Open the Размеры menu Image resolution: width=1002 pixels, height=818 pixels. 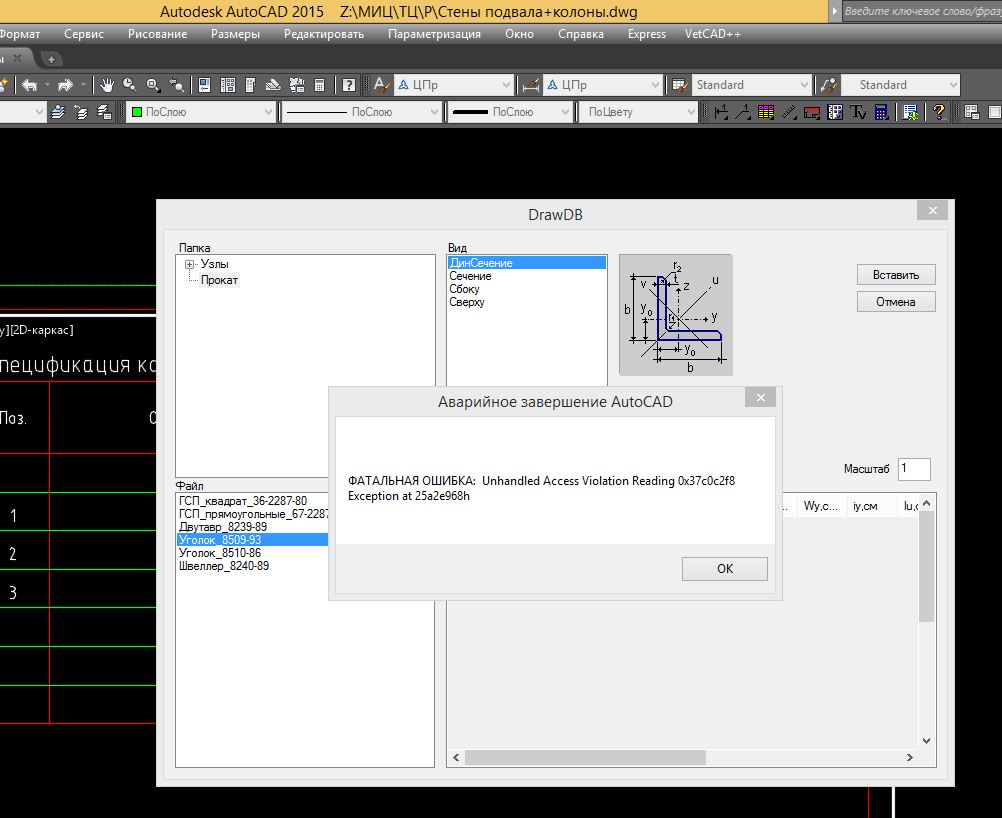click(x=235, y=34)
